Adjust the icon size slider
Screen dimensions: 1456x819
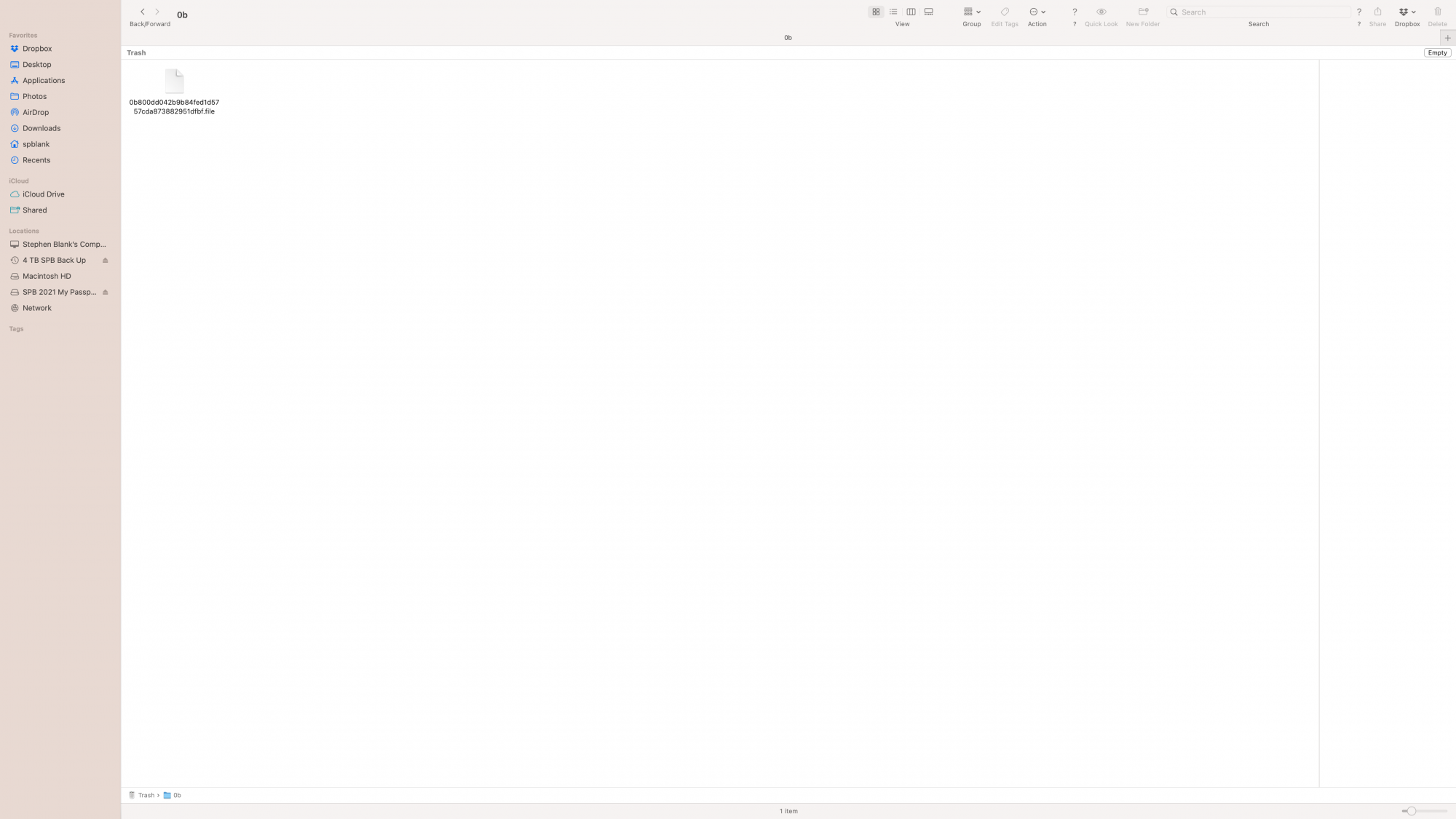click(x=1411, y=810)
